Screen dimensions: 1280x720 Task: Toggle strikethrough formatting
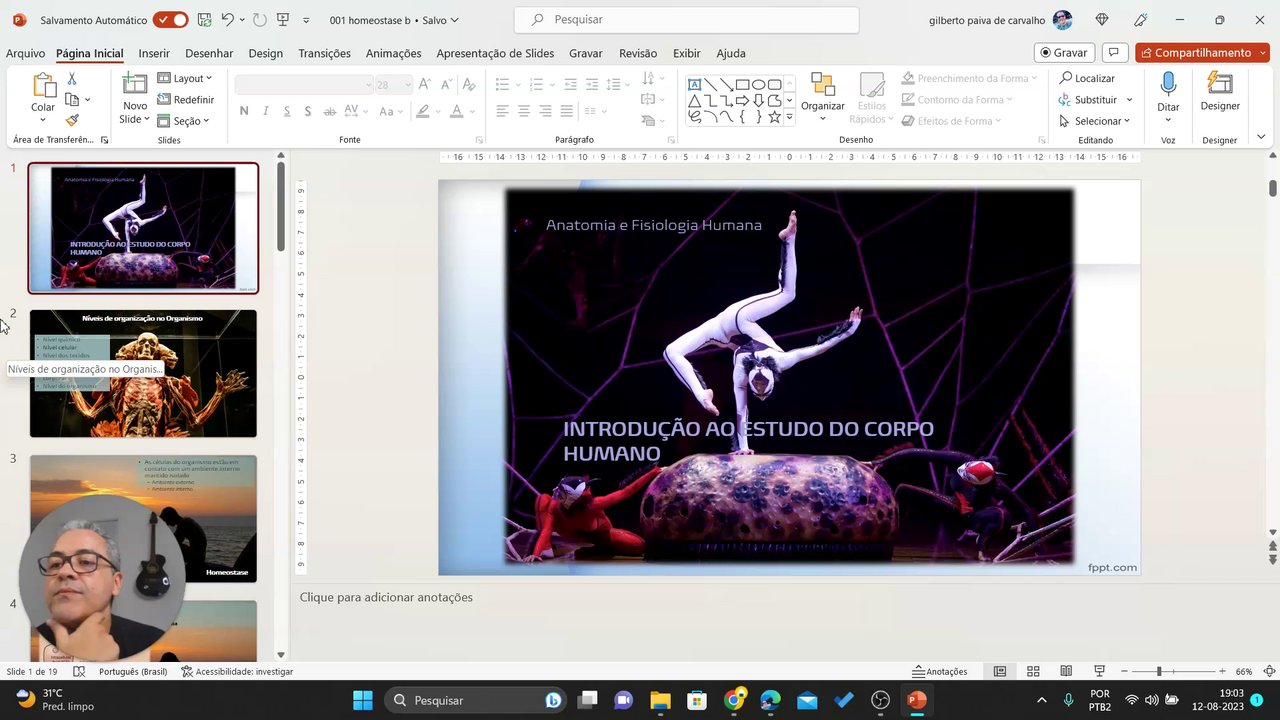click(x=329, y=111)
